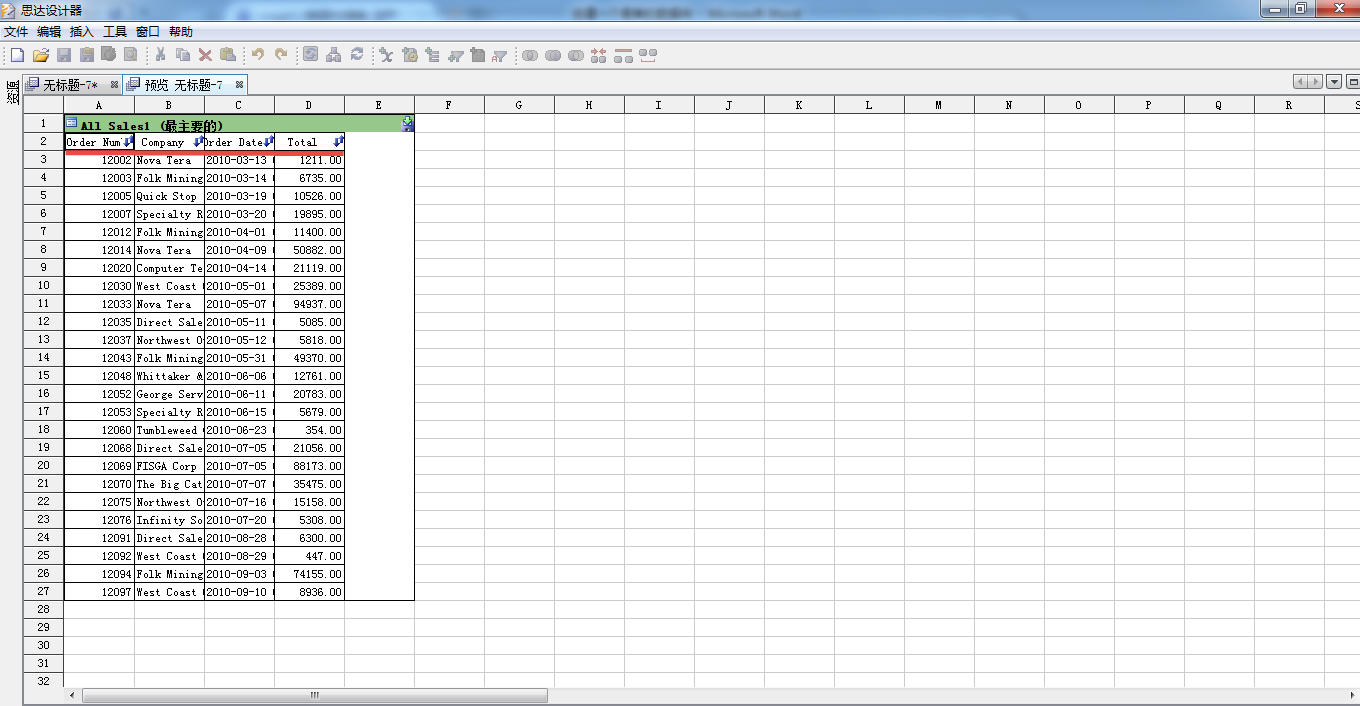Click the hierarchy structure toolbar icon
Screen dimensions: 1360x706
coord(333,55)
